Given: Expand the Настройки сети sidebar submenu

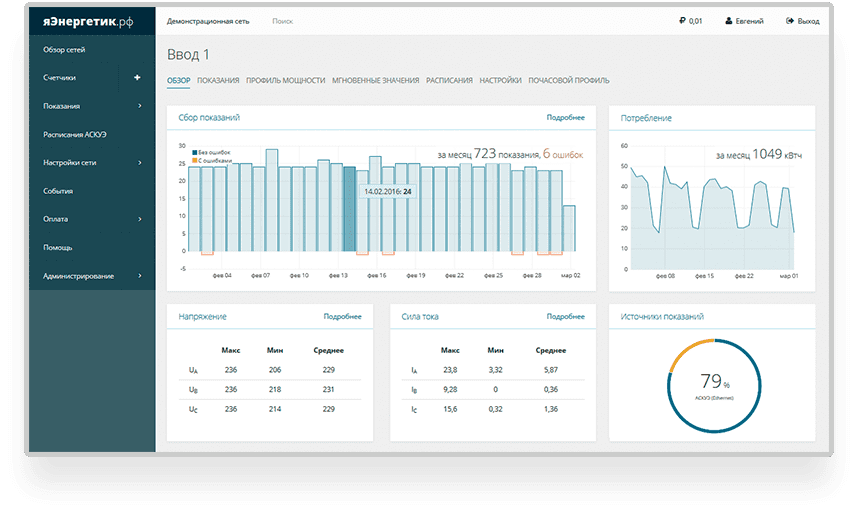Looking at the screenshot, I should 139,162.
